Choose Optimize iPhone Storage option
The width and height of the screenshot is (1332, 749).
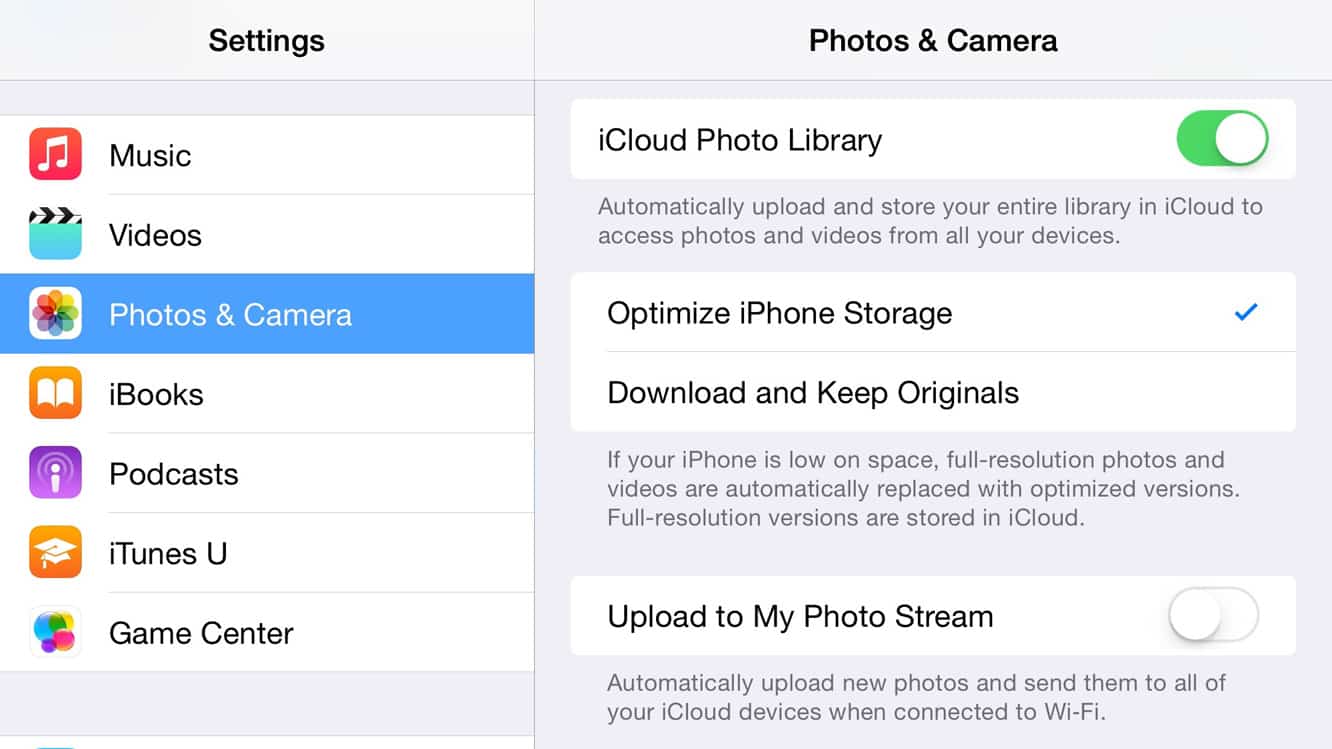[x=780, y=313]
